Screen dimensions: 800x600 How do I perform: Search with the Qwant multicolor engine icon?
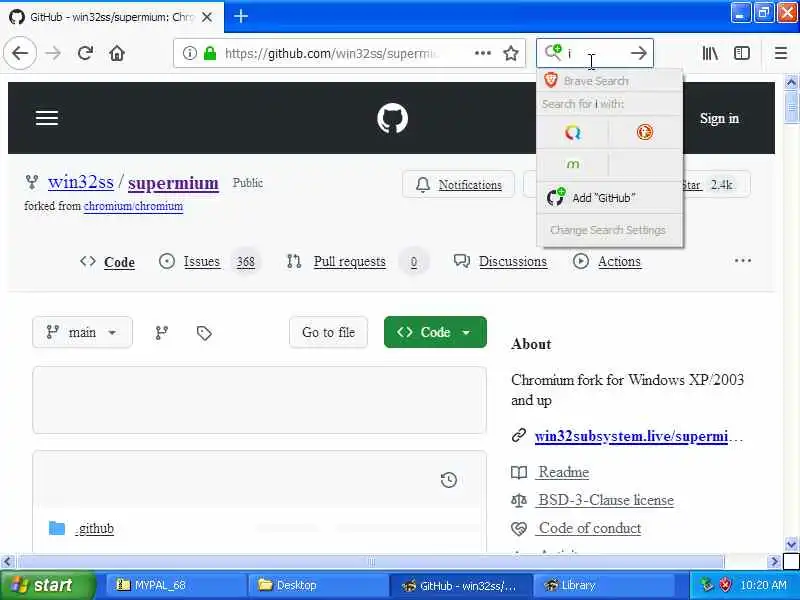point(572,133)
